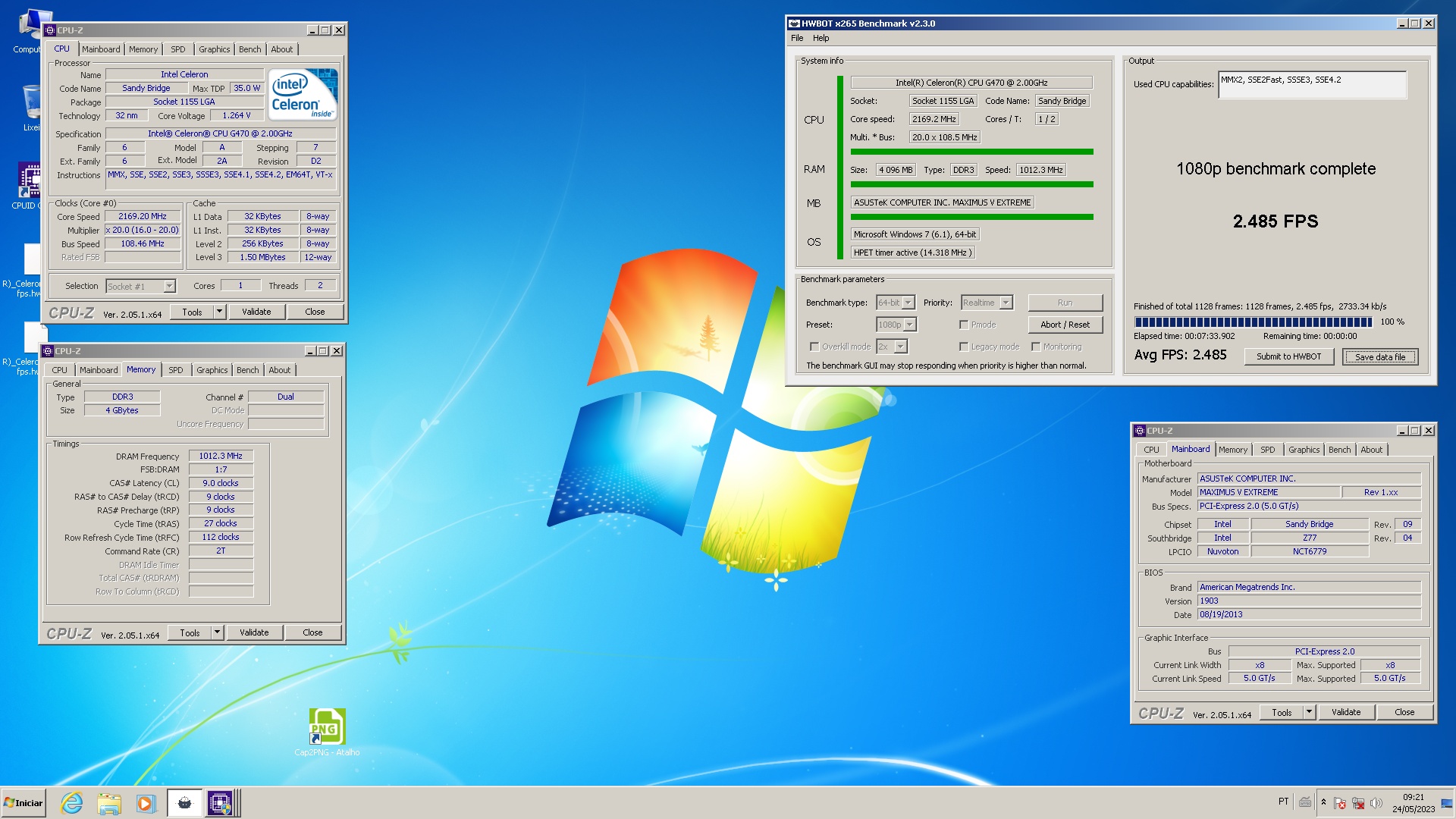
Task: Select the Computer desktop icon
Action: (27, 30)
